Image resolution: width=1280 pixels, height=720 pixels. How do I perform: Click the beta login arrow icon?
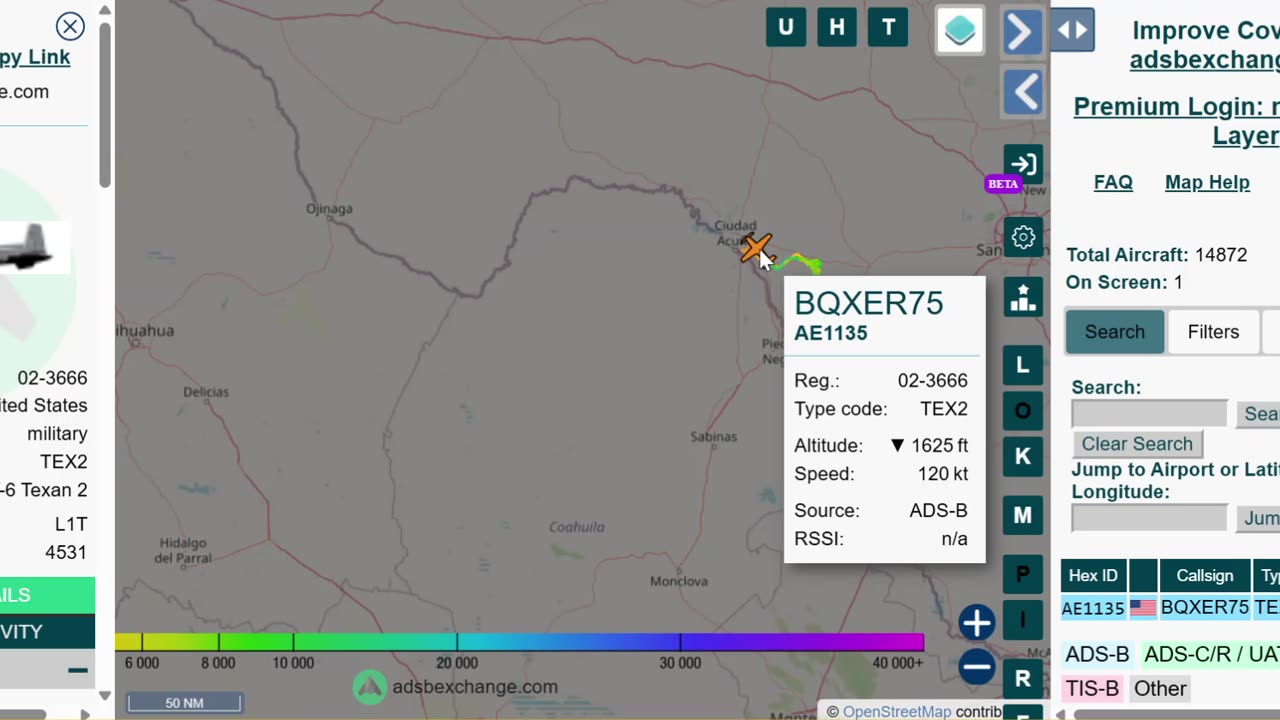1023,164
